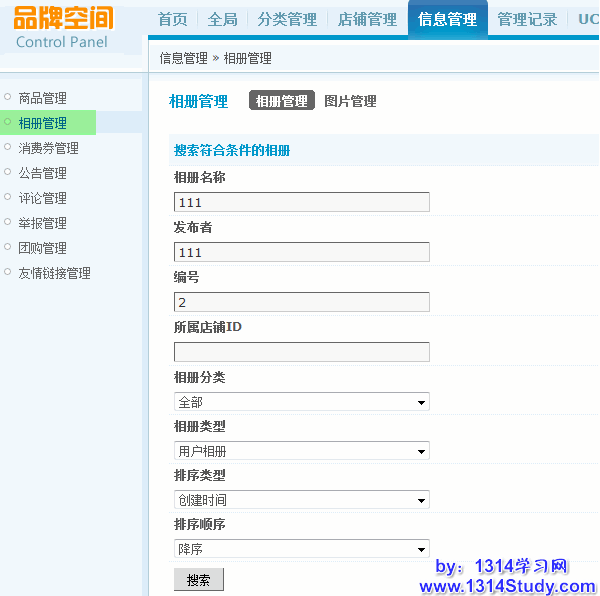The image size is (600, 596).
Task: Expand the 排序类型 dropdown
Action: pos(301,500)
